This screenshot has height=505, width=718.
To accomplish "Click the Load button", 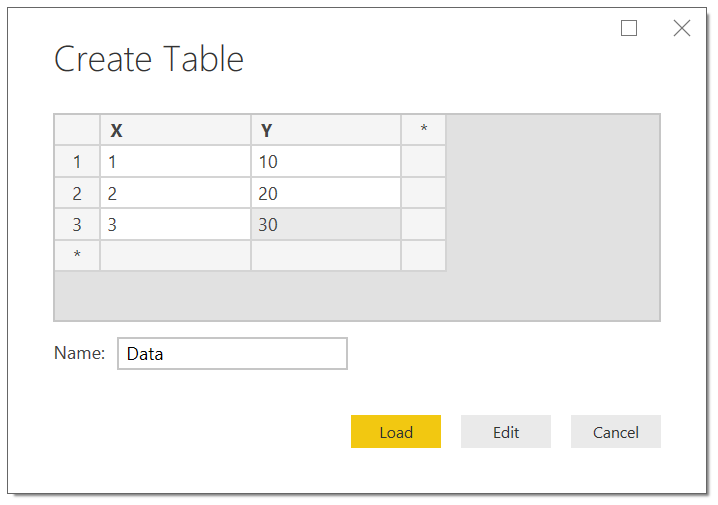I will click(396, 431).
